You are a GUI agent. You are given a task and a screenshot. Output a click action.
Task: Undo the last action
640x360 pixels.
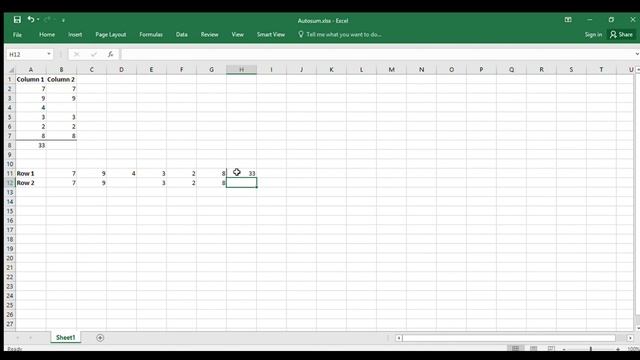click(x=31, y=19)
